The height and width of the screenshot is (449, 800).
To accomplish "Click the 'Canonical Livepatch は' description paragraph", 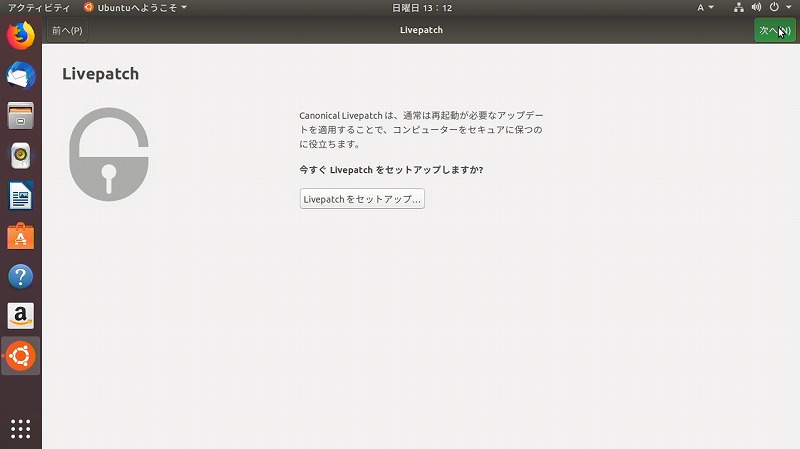I will [421, 130].
